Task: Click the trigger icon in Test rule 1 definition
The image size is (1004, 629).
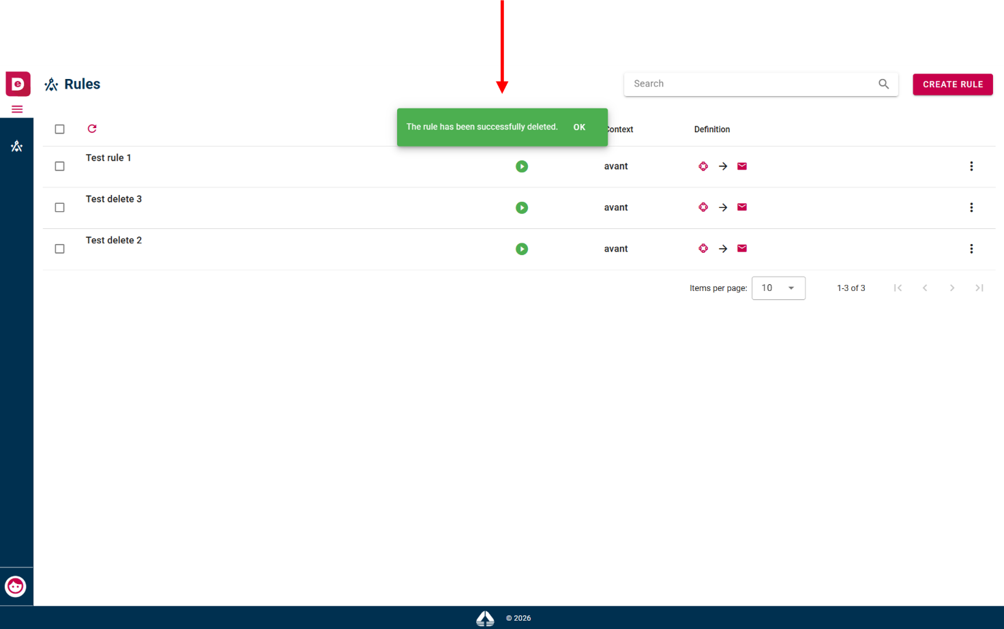Action: coord(703,167)
